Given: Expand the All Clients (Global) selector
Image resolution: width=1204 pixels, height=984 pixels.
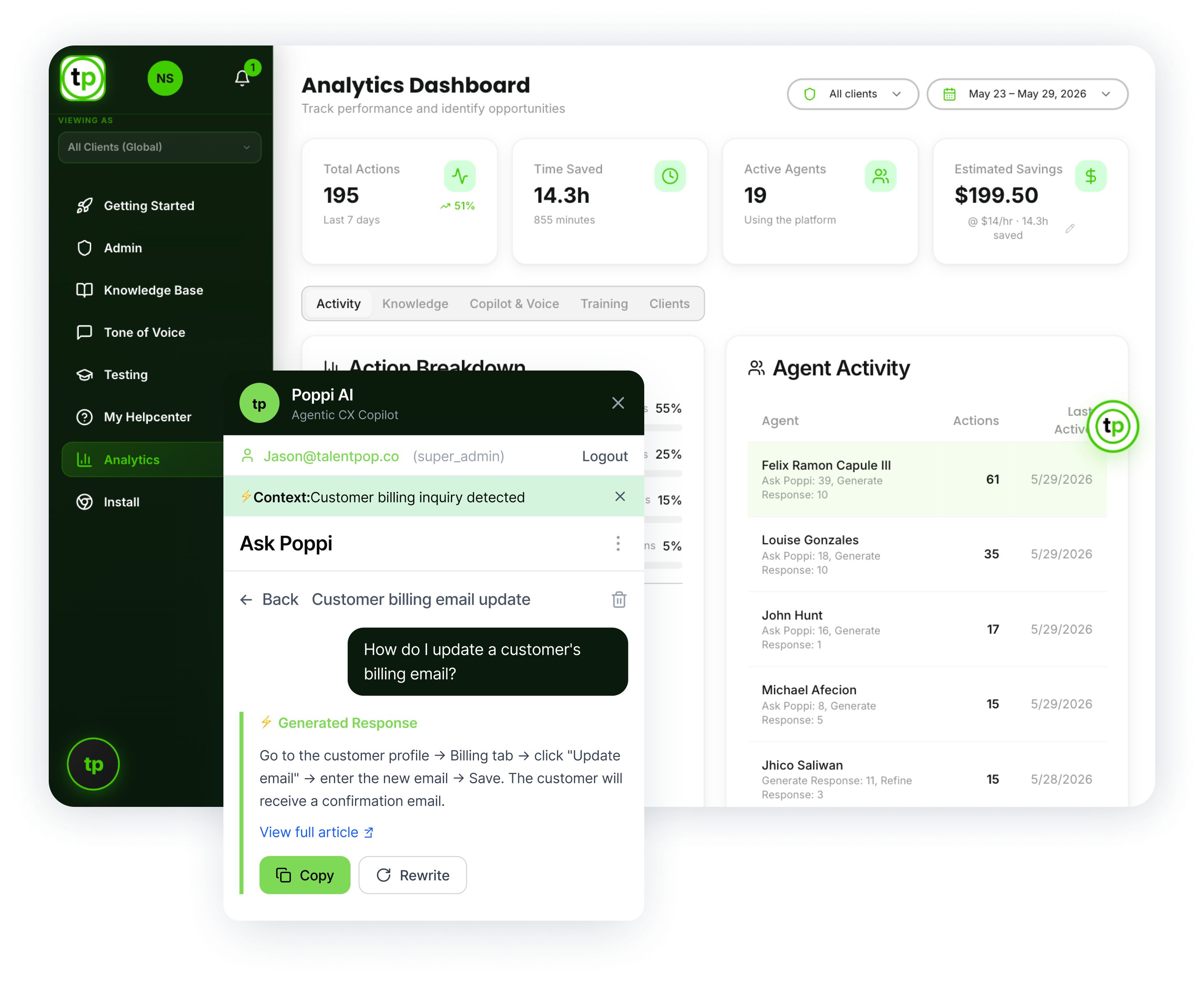Looking at the screenshot, I should click(x=159, y=147).
